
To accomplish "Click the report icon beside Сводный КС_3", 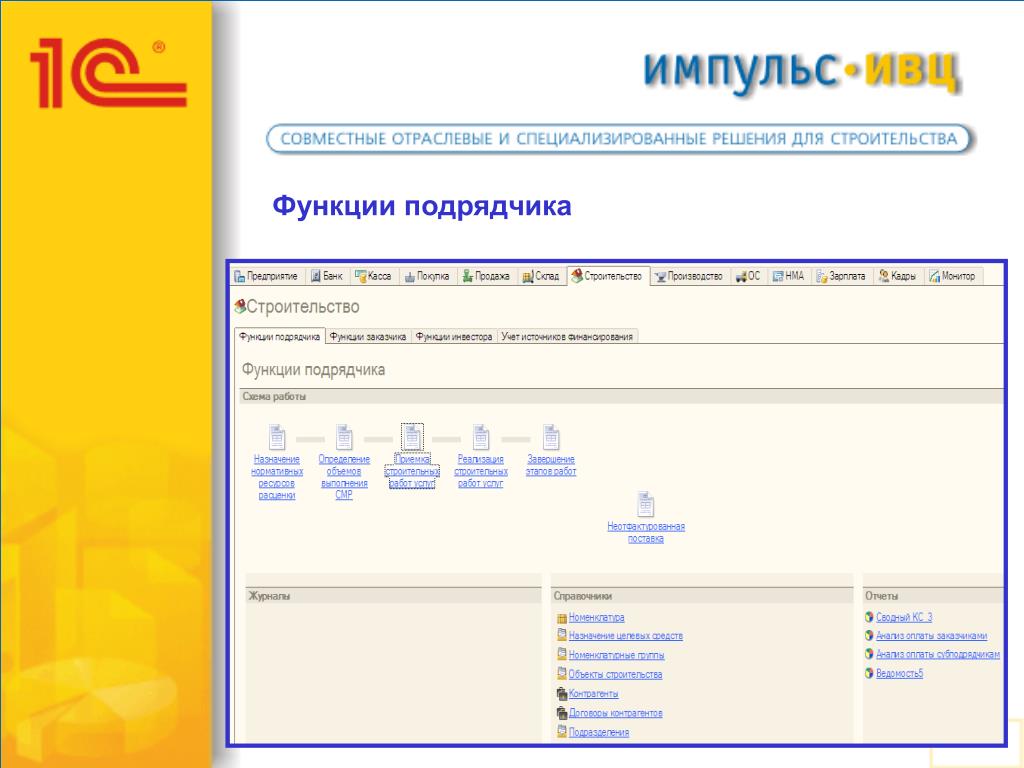I will pos(869,616).
